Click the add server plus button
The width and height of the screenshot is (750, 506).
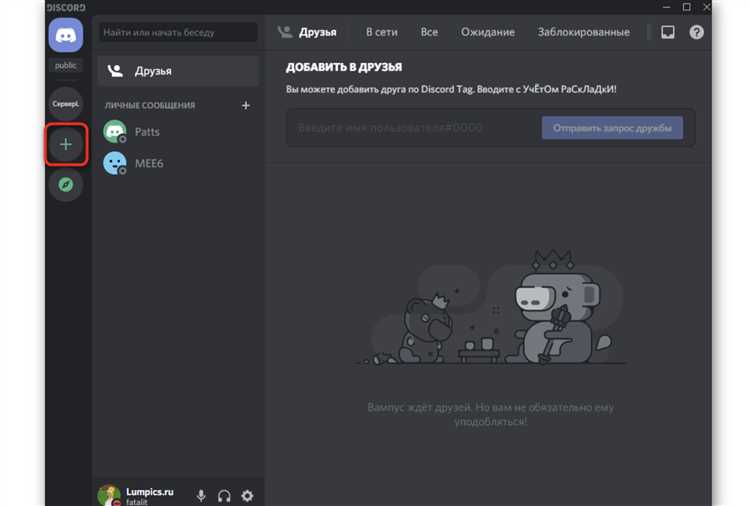[x=66, y=144]
